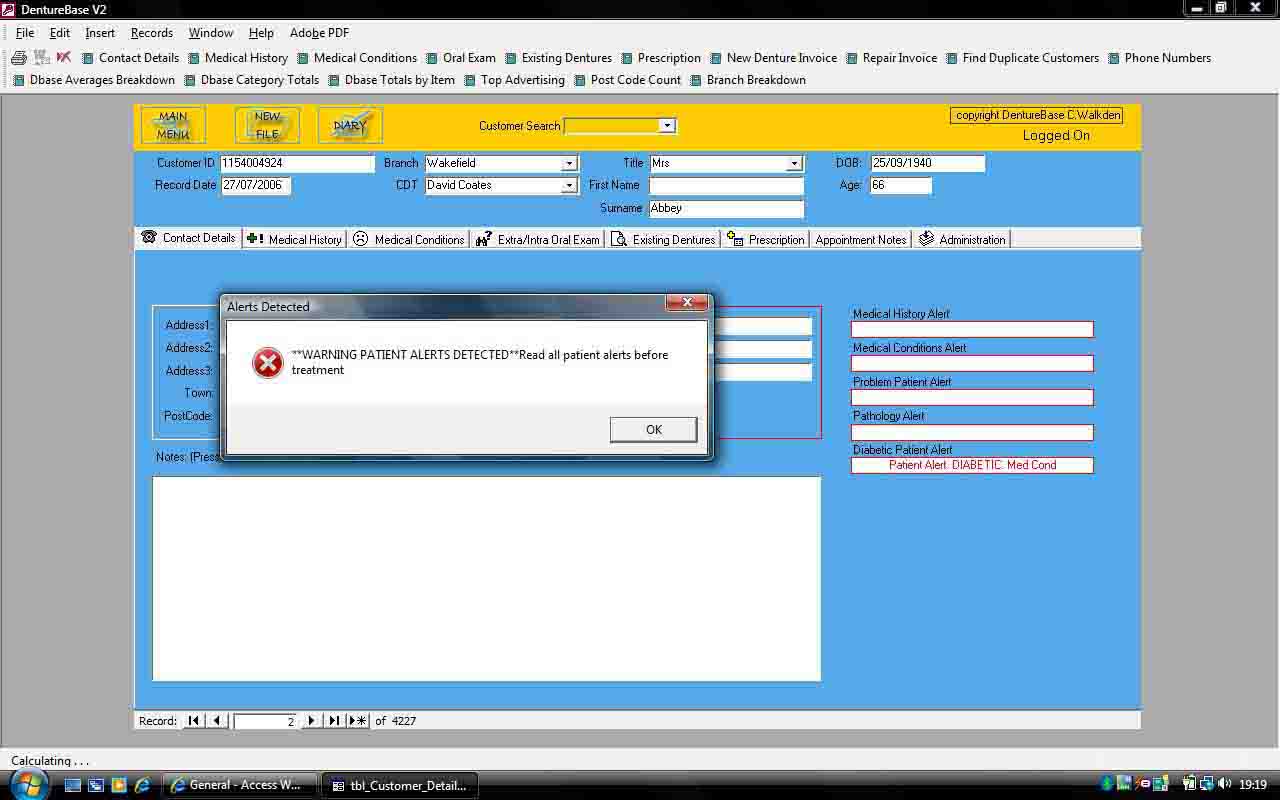This screenshot has width=1280, height=800.
Task: Open the Dbase Averages Breakdown report
Action: pos(94,80)
